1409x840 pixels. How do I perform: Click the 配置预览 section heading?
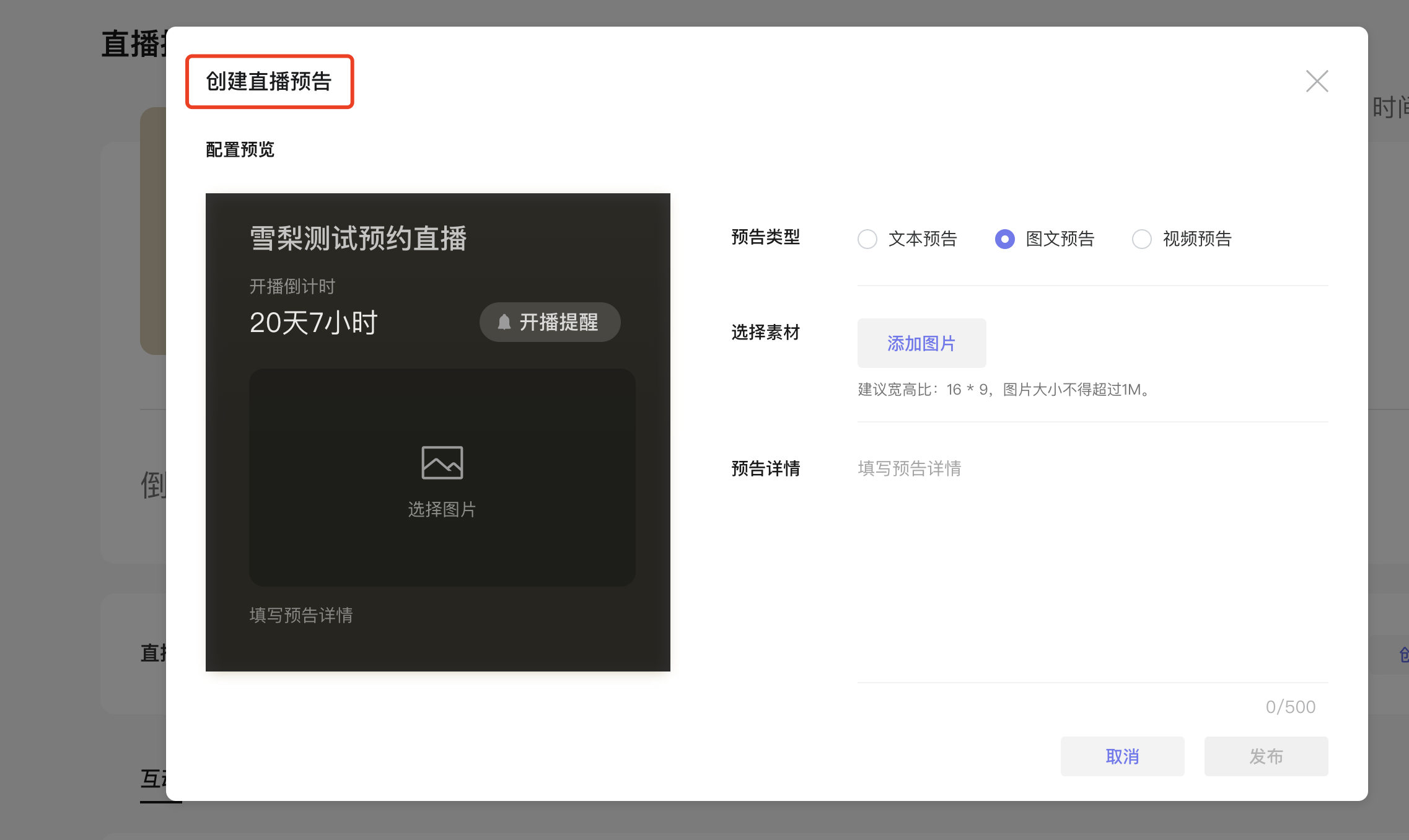pos(240,149)
